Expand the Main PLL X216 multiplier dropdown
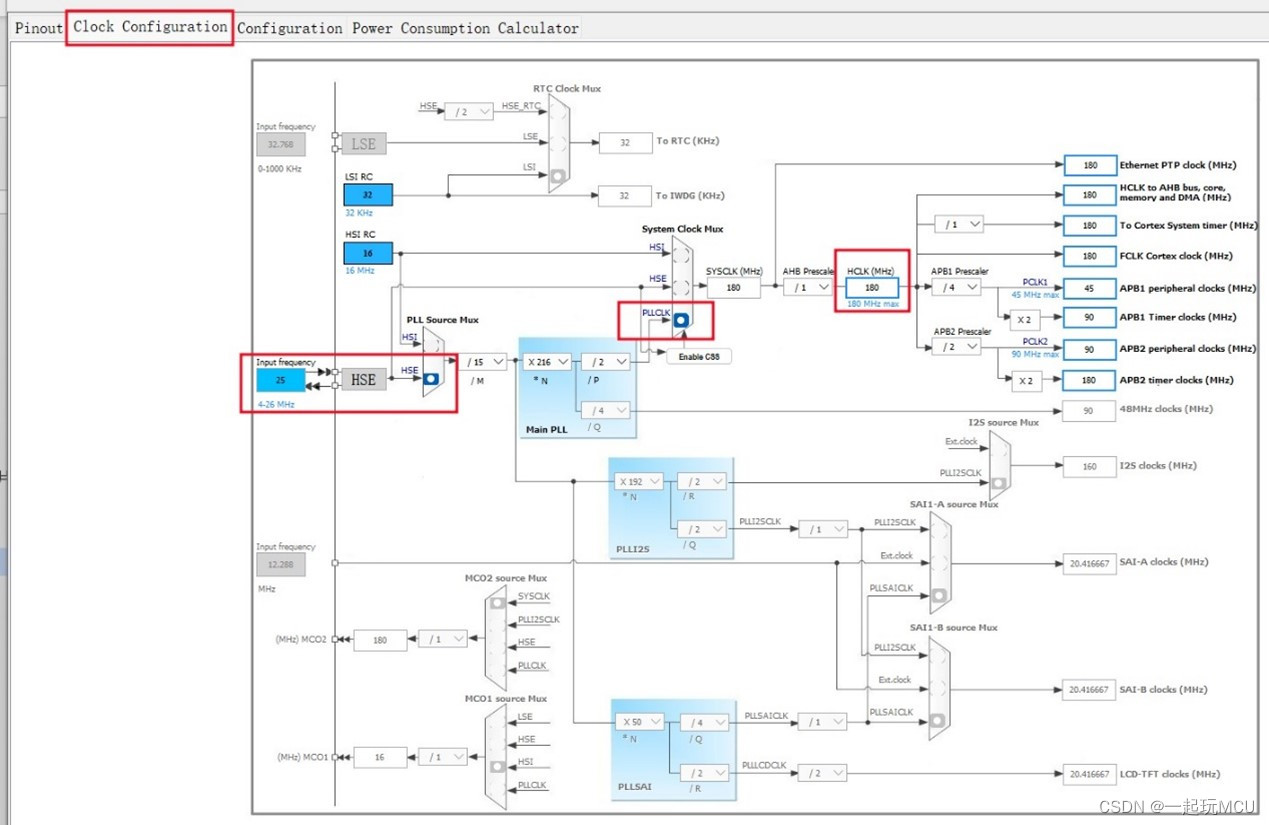 pyautogui.click(x=545, y=362)
